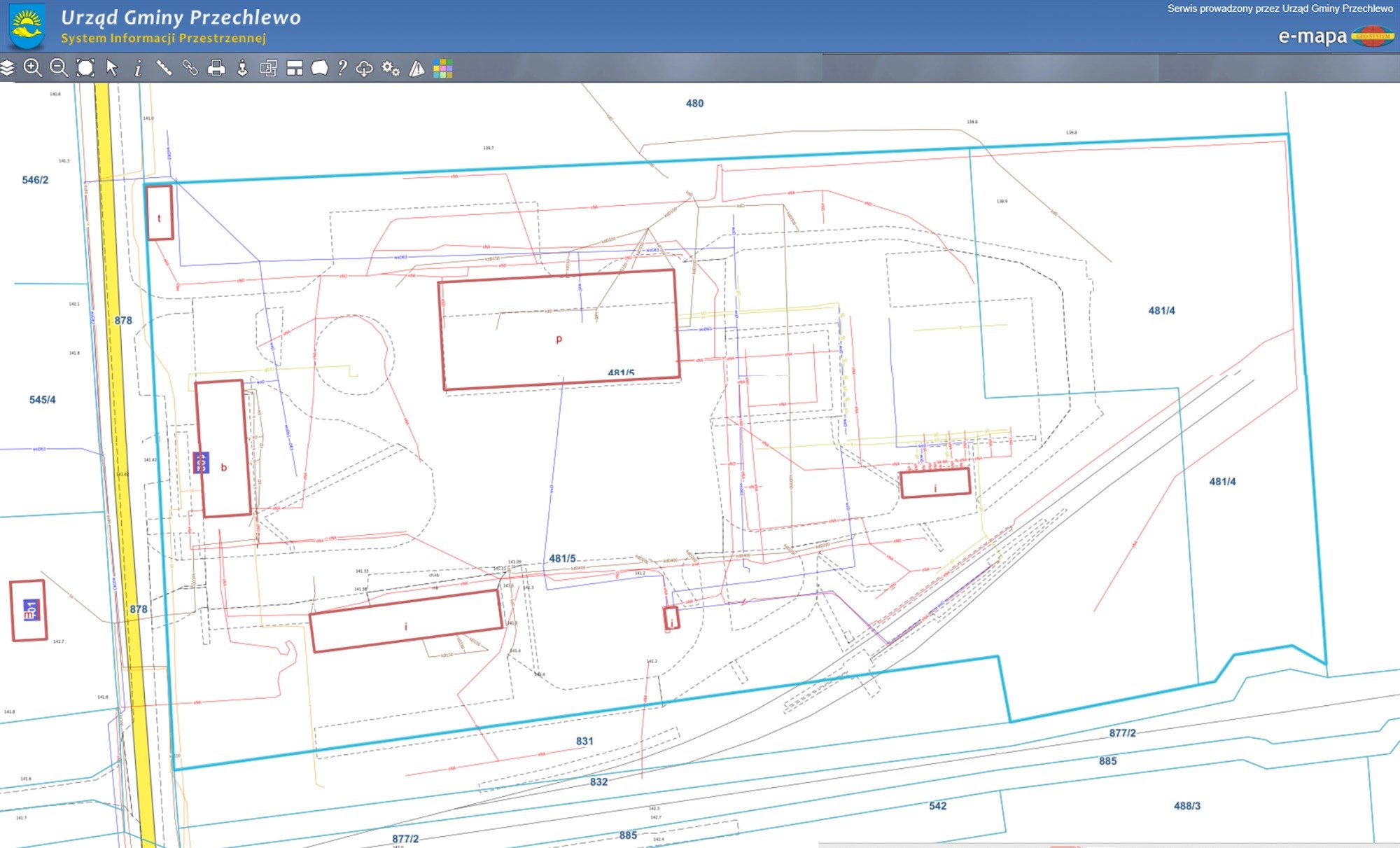1400x848 pixels.
Task: Click parcel label 481/4 on the map
Action: pos(1161,310)
